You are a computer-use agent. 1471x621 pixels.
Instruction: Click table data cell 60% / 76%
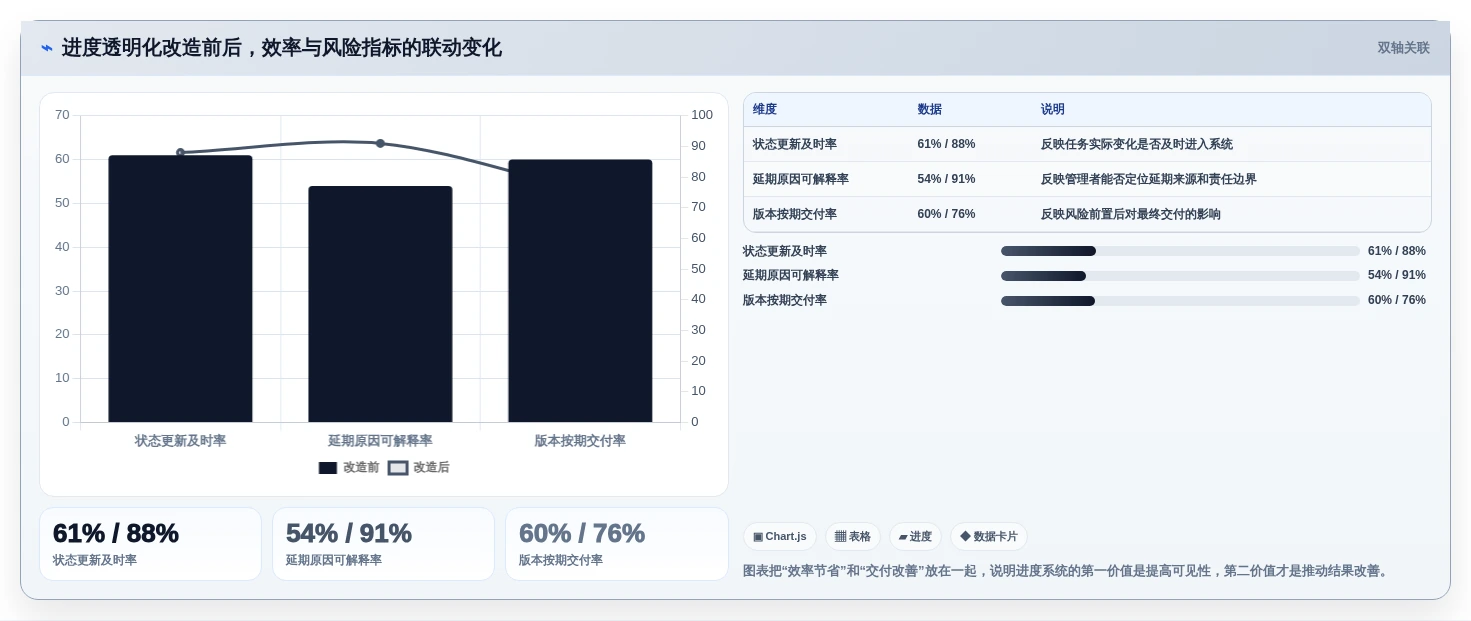[x=946, y=214]
